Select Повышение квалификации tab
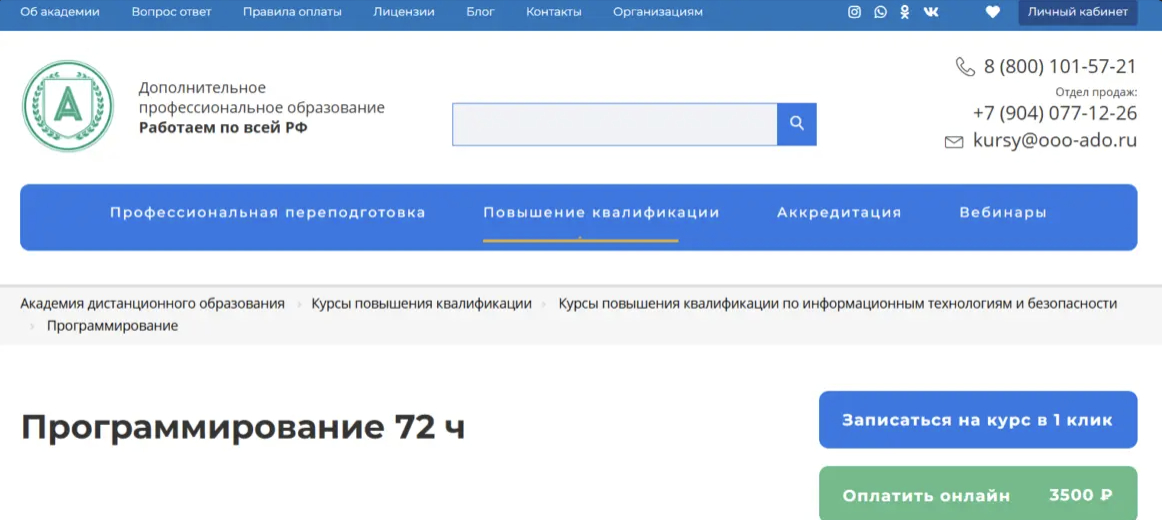1162x520 pixels. 601,213
